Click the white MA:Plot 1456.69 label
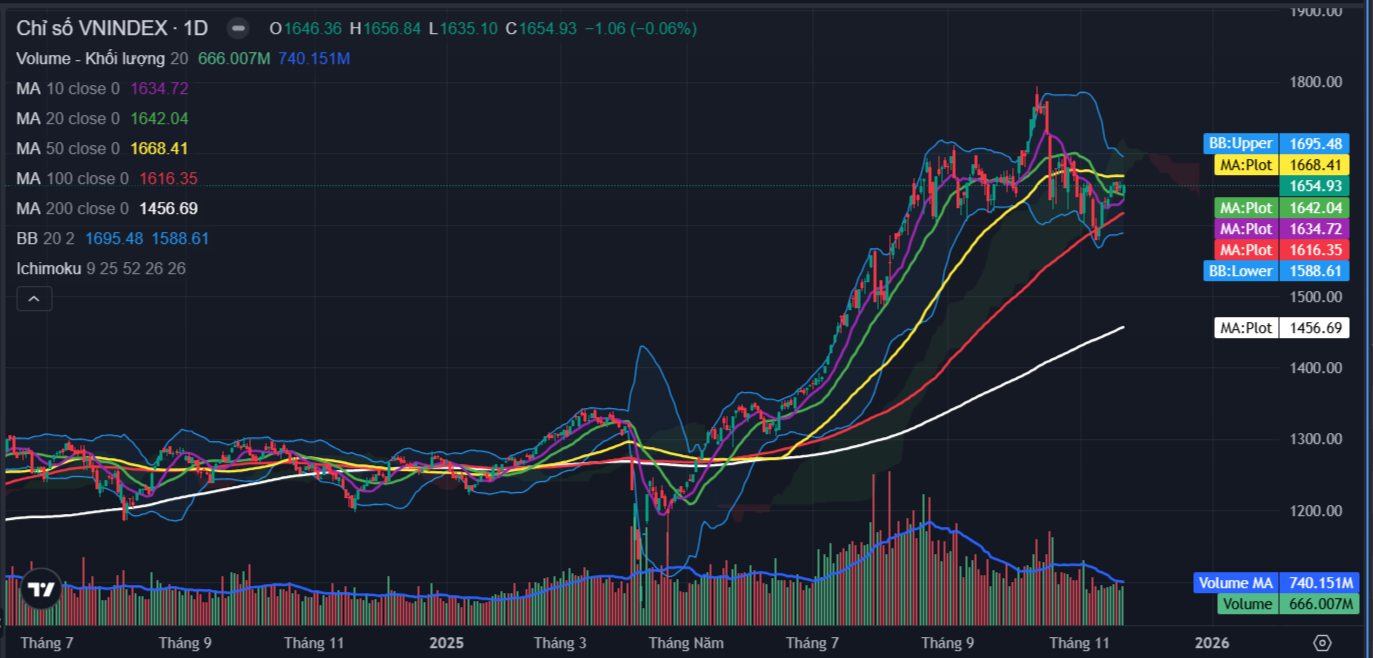 [1280, 327]
